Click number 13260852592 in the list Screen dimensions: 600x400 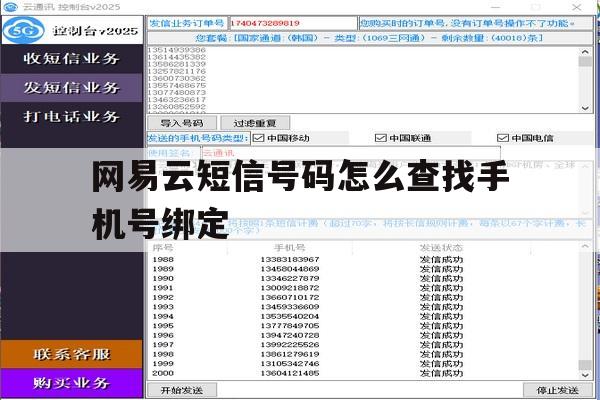click(x=176, y=106)
